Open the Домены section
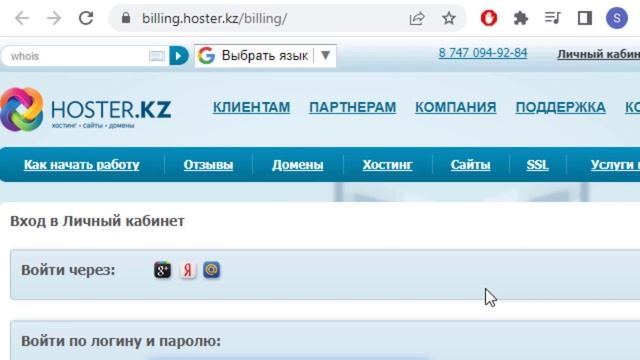This screenshot has width=640, height=360. [x=298, y=165]
